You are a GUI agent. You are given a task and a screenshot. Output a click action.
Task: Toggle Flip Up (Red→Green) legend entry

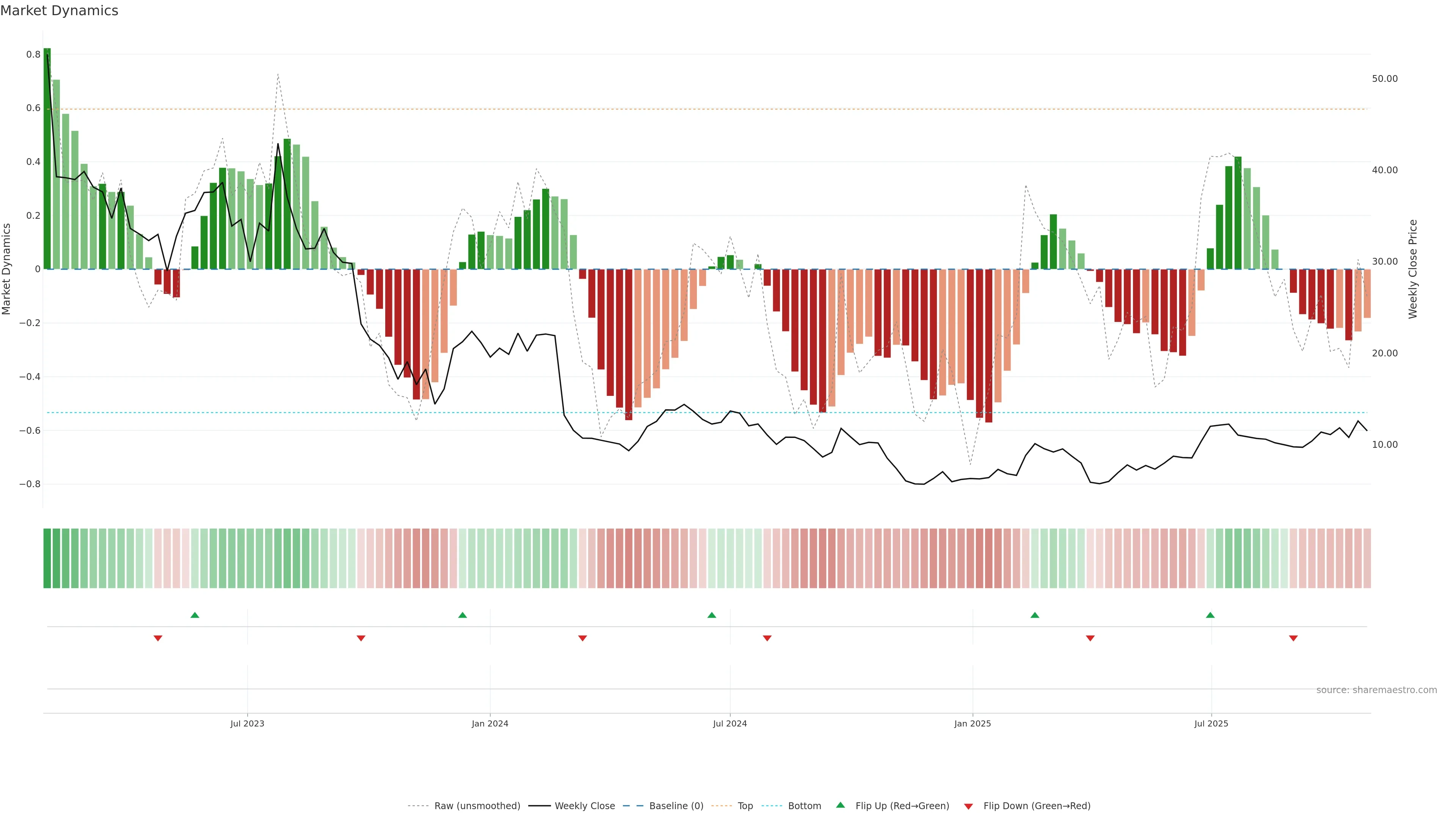tap(902, 806)
